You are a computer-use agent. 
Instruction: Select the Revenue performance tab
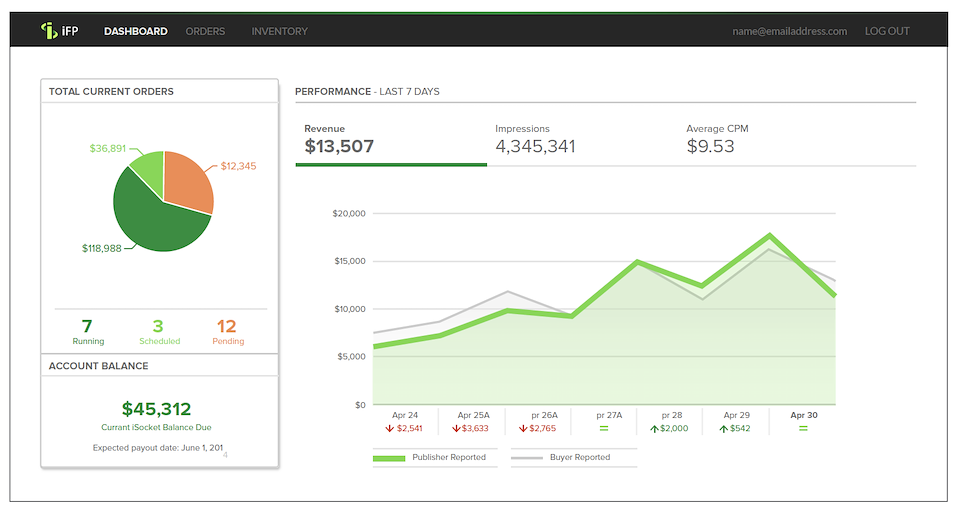coord(339,140)
